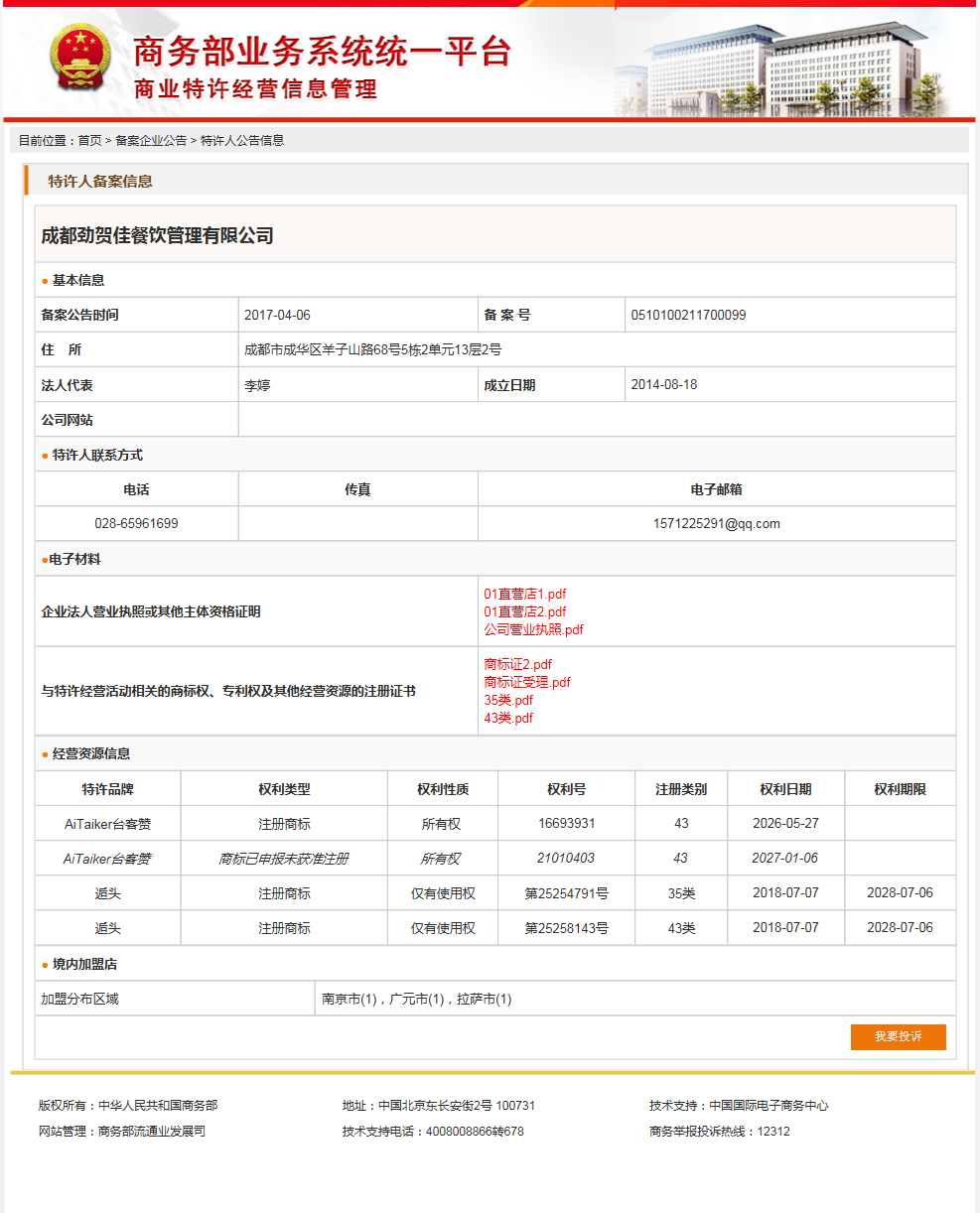980x1213 pixels.
Task: Click footer 技术支持：中国国际电子商务中心
Action: (739, 1105)
